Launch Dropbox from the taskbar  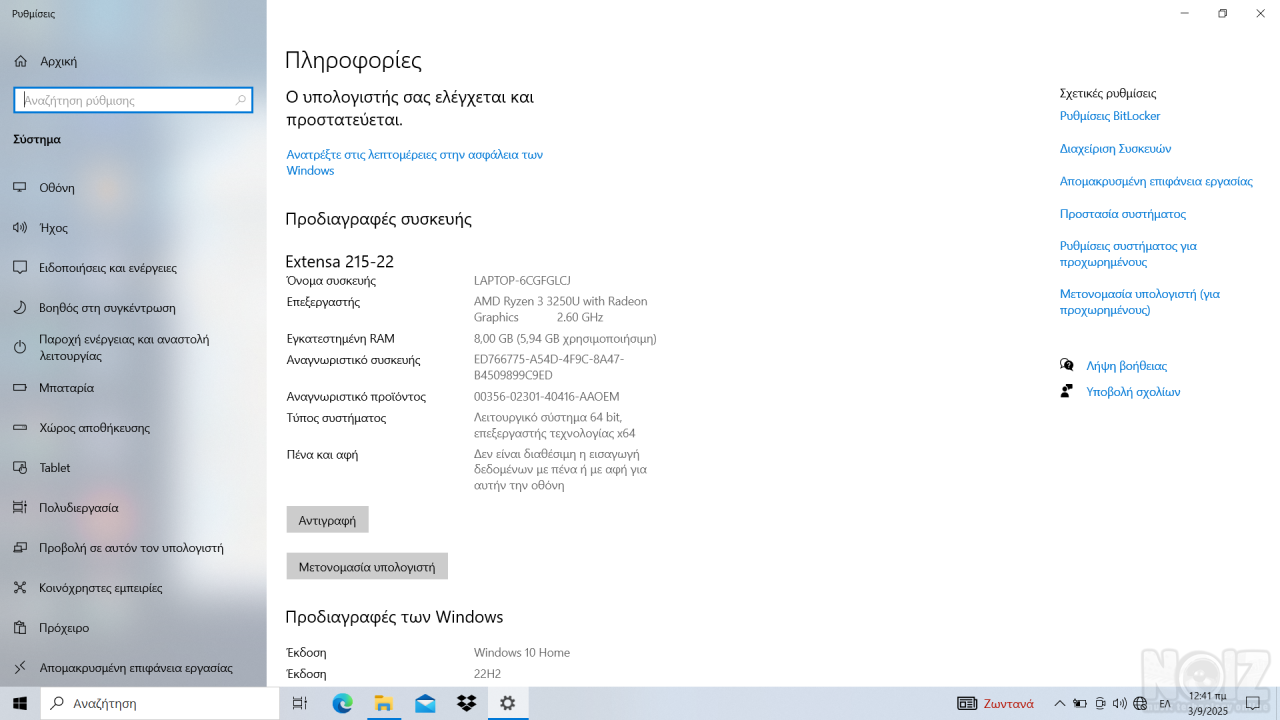466,703
